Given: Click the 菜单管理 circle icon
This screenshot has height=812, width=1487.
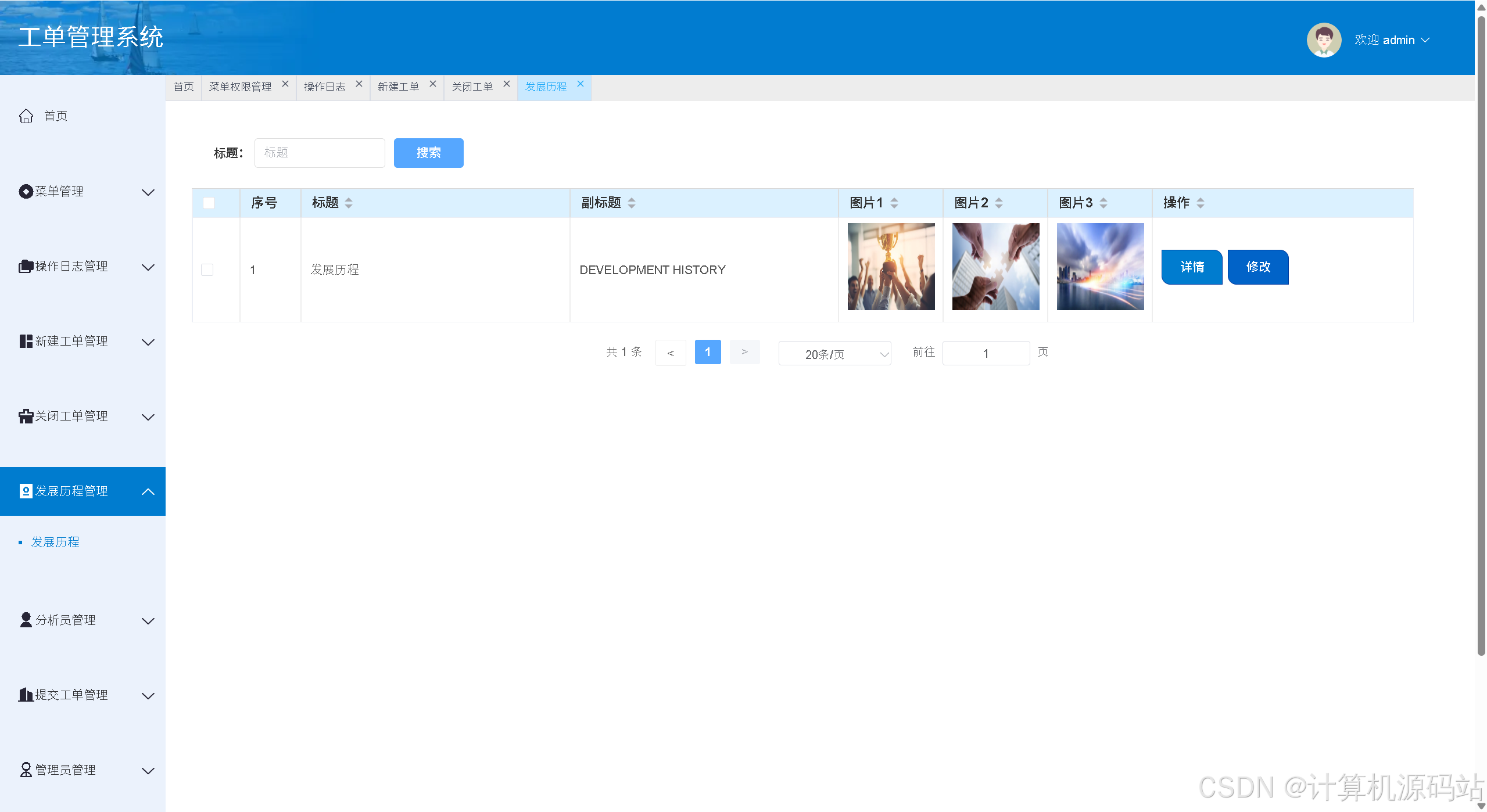Looking at the screenshot, I should tap(26, 192).
